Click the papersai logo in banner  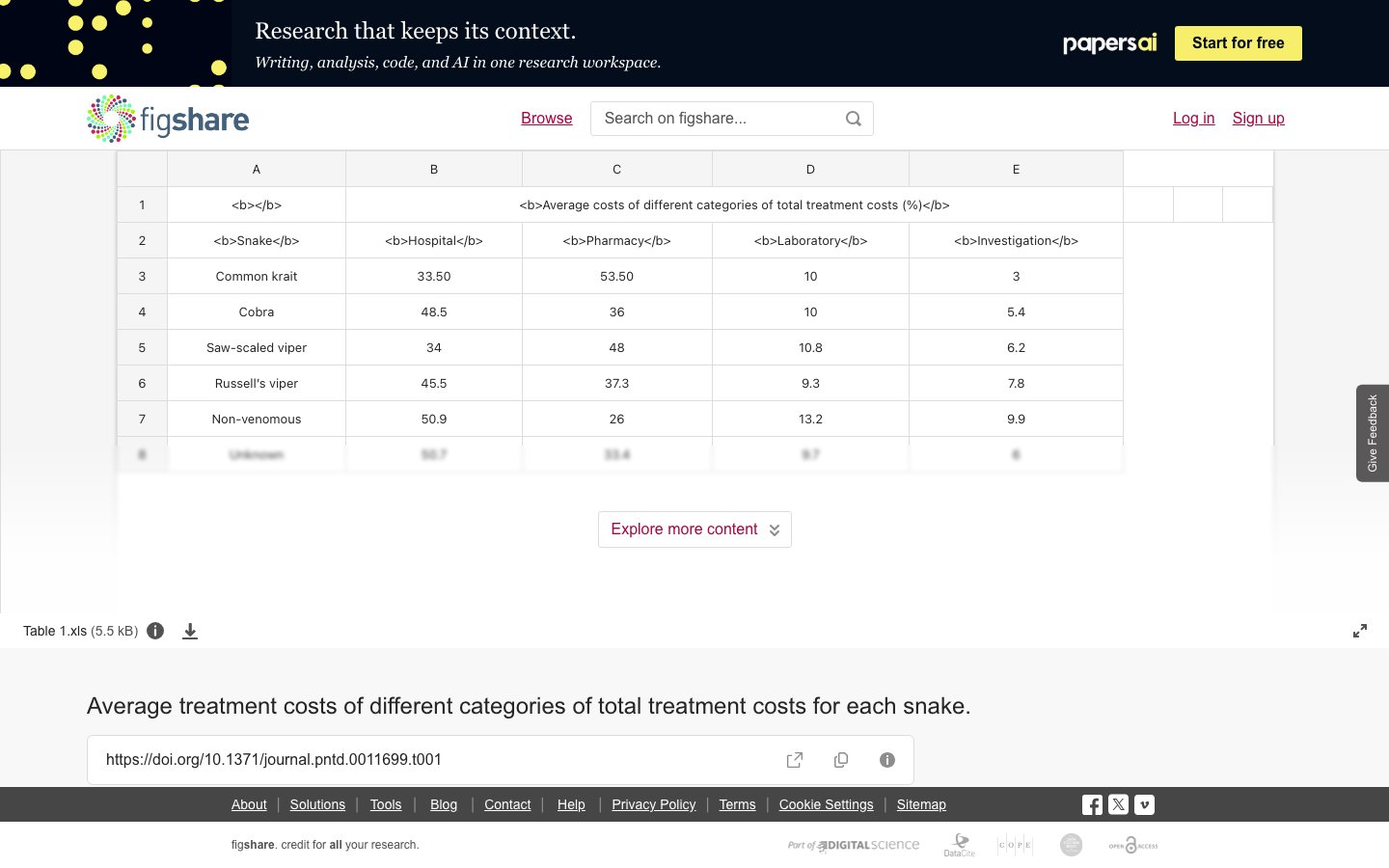pyautogui.click(x=1109, y=43)
